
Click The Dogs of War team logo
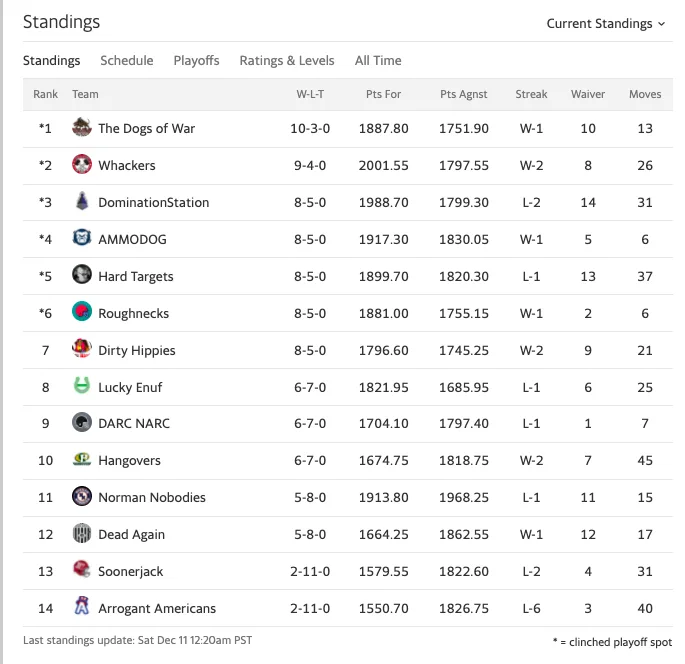82,128
